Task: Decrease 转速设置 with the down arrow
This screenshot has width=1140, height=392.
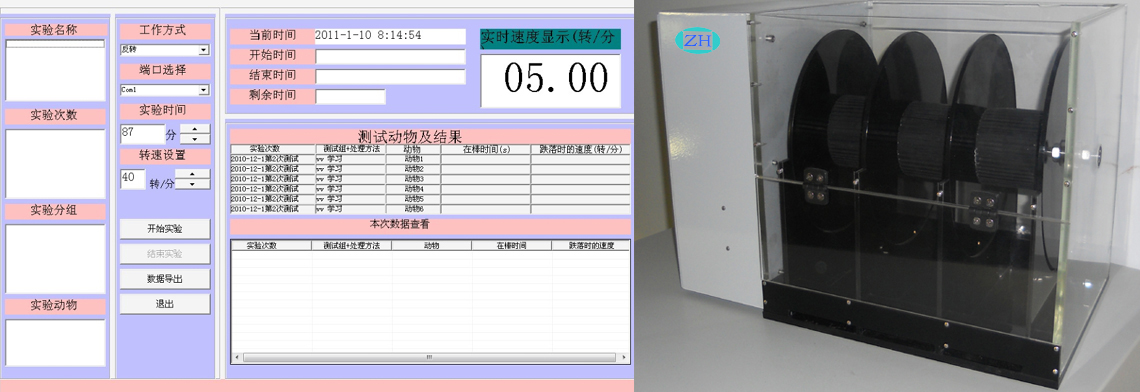Action: coord(193,184)
